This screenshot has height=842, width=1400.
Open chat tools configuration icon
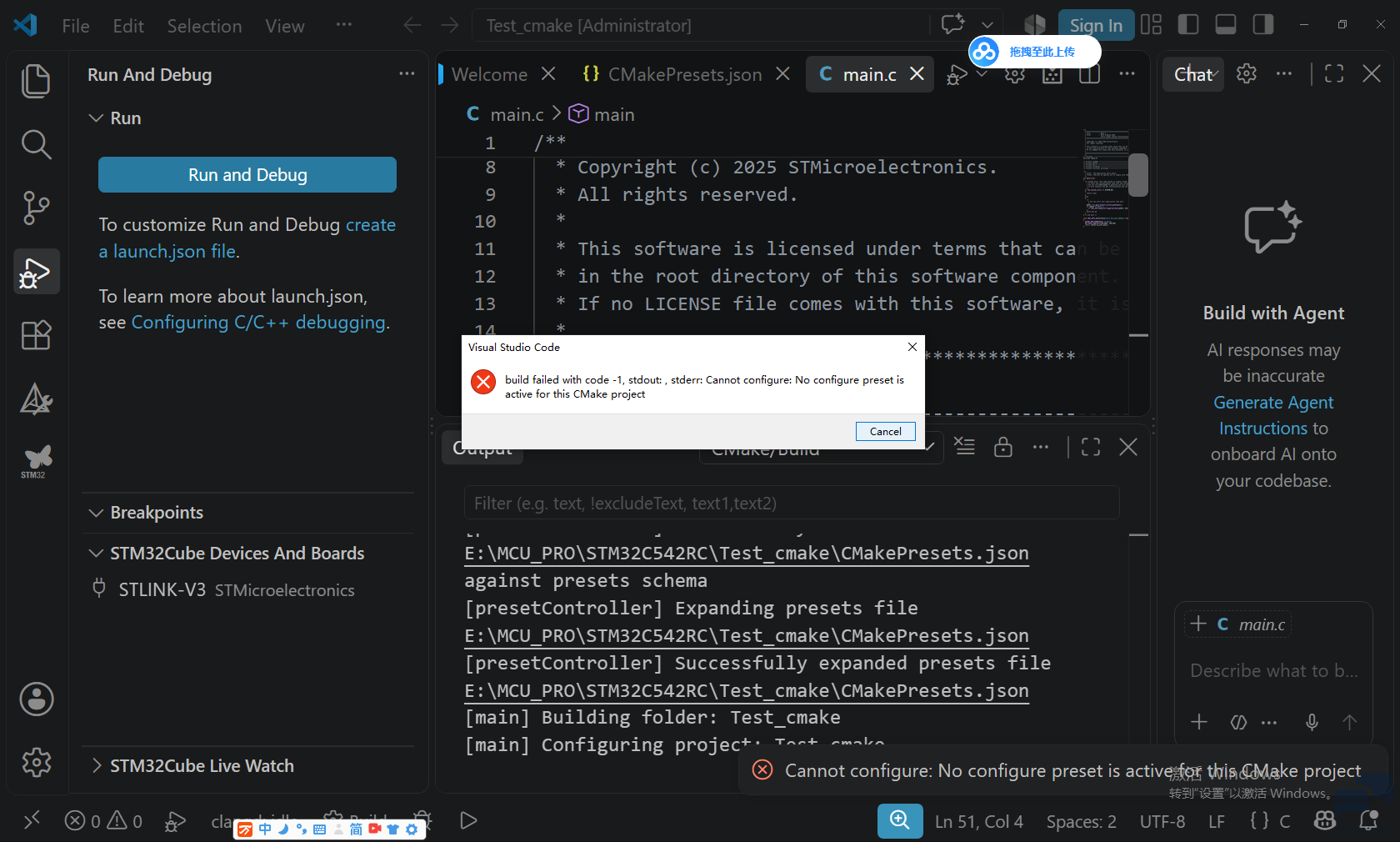tap(1238, 722)
